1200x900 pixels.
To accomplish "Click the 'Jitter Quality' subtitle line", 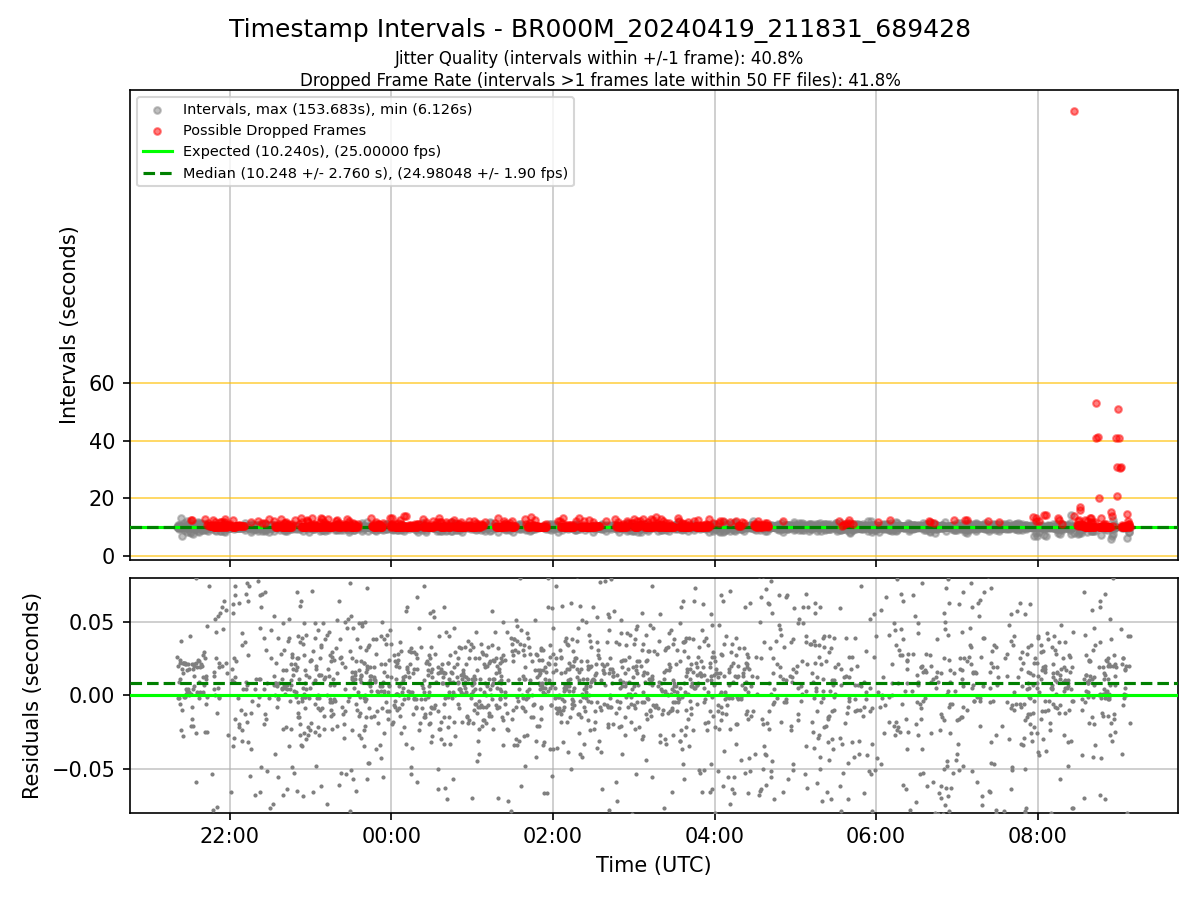I will [600, 58].
